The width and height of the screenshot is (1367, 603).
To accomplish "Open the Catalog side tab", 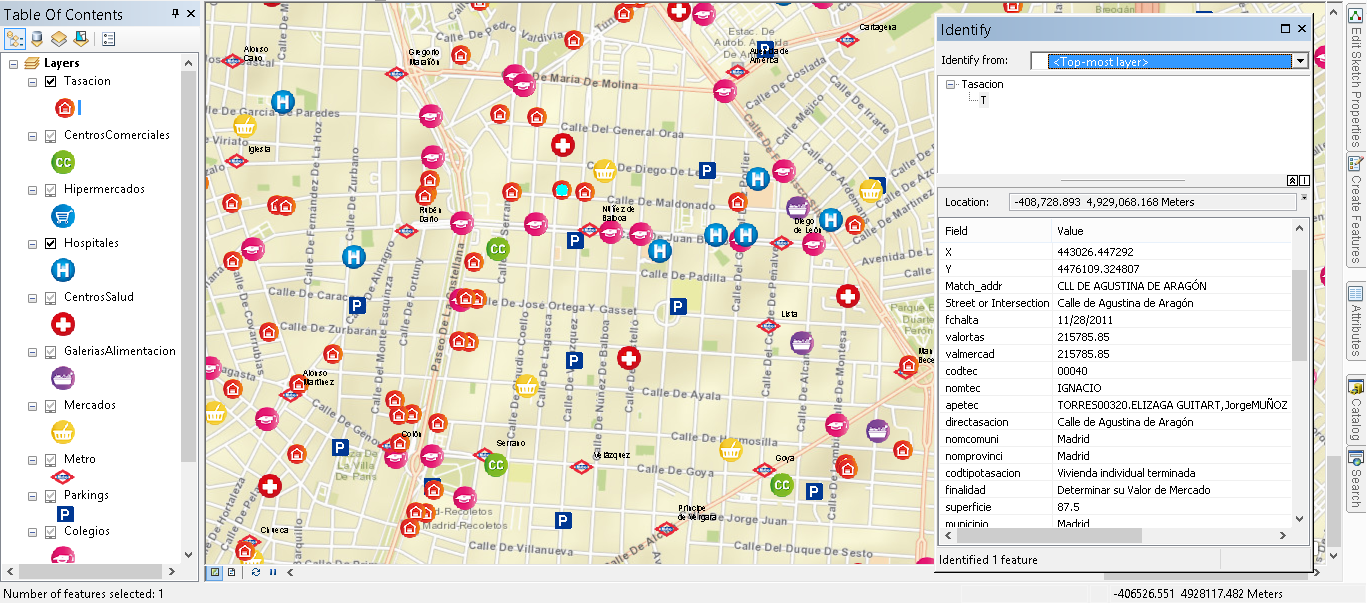I will pos(1355,410).
